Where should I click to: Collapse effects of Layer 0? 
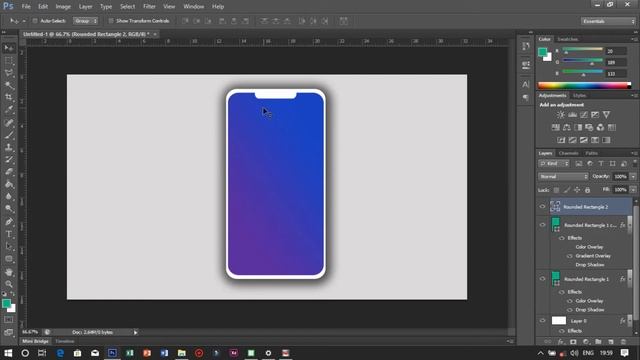pyautogui.click(x=629, y=321)
